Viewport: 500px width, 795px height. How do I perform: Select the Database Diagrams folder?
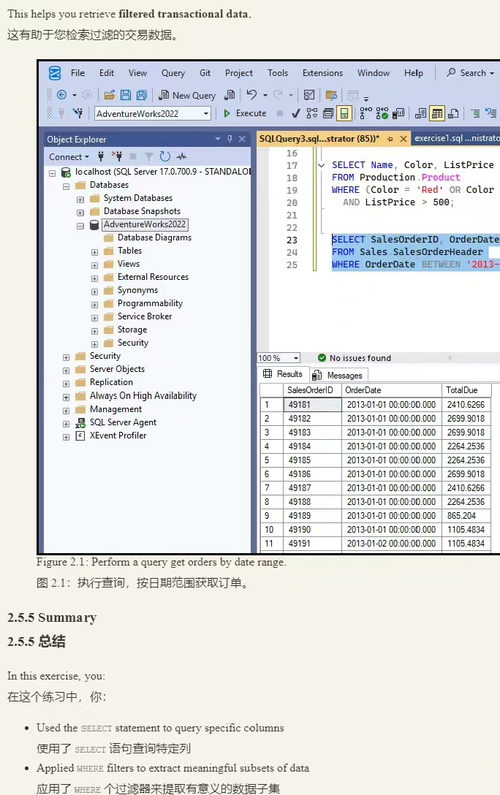[x=154, y=237]
